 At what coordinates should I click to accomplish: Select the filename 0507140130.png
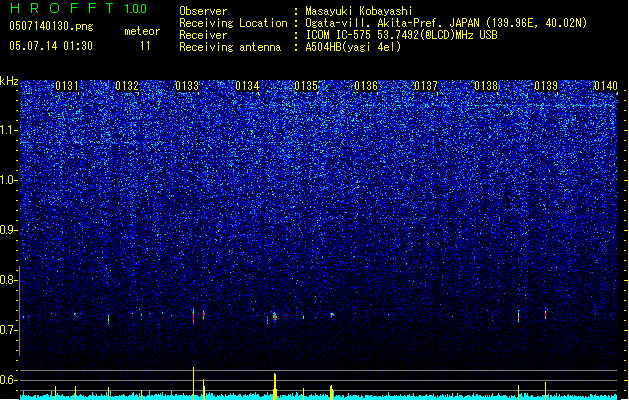[51, 27]
